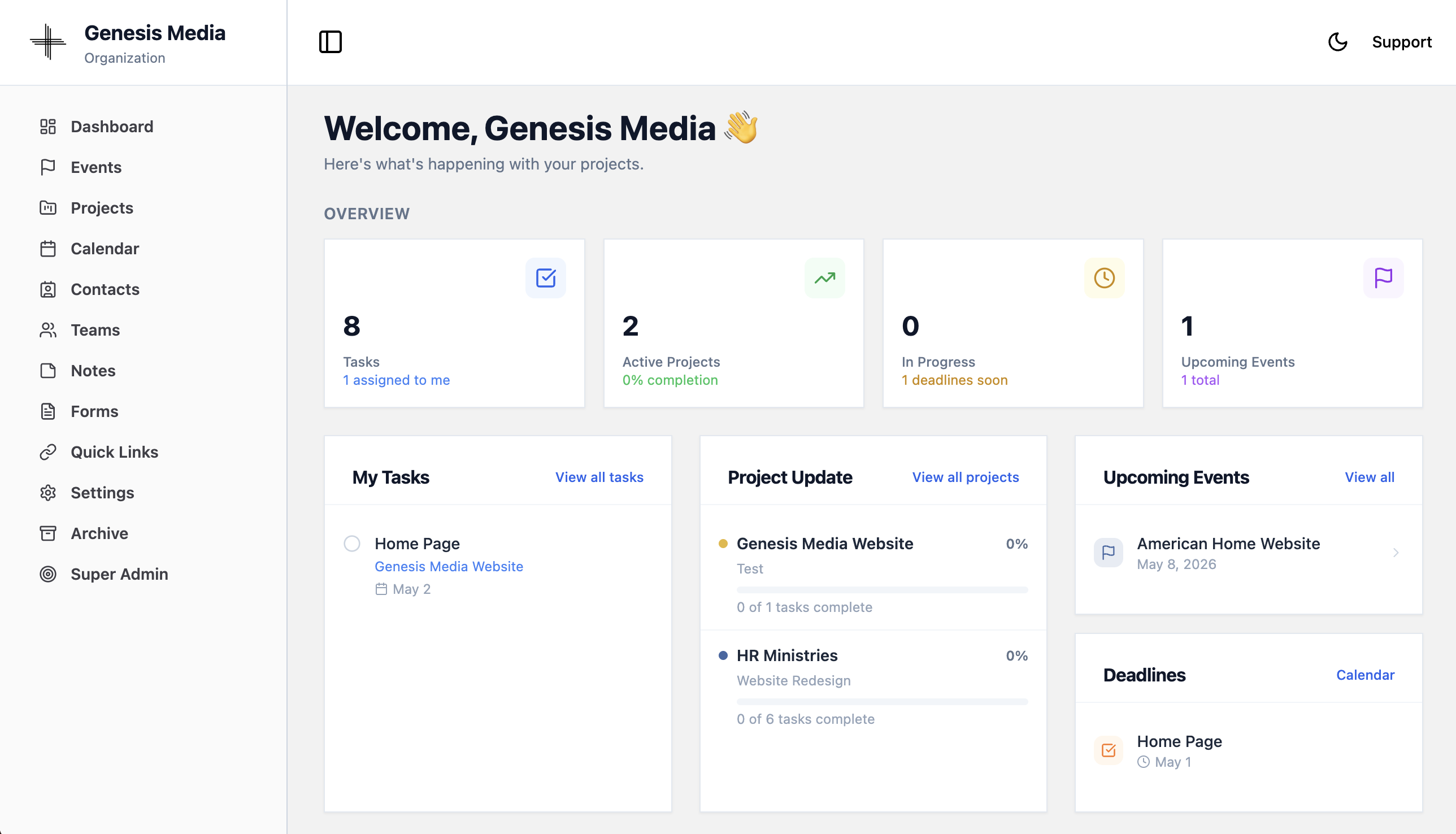Click the Events flag icon in sidebar
The image size is (1456, 834).
[x=48, y=167]
